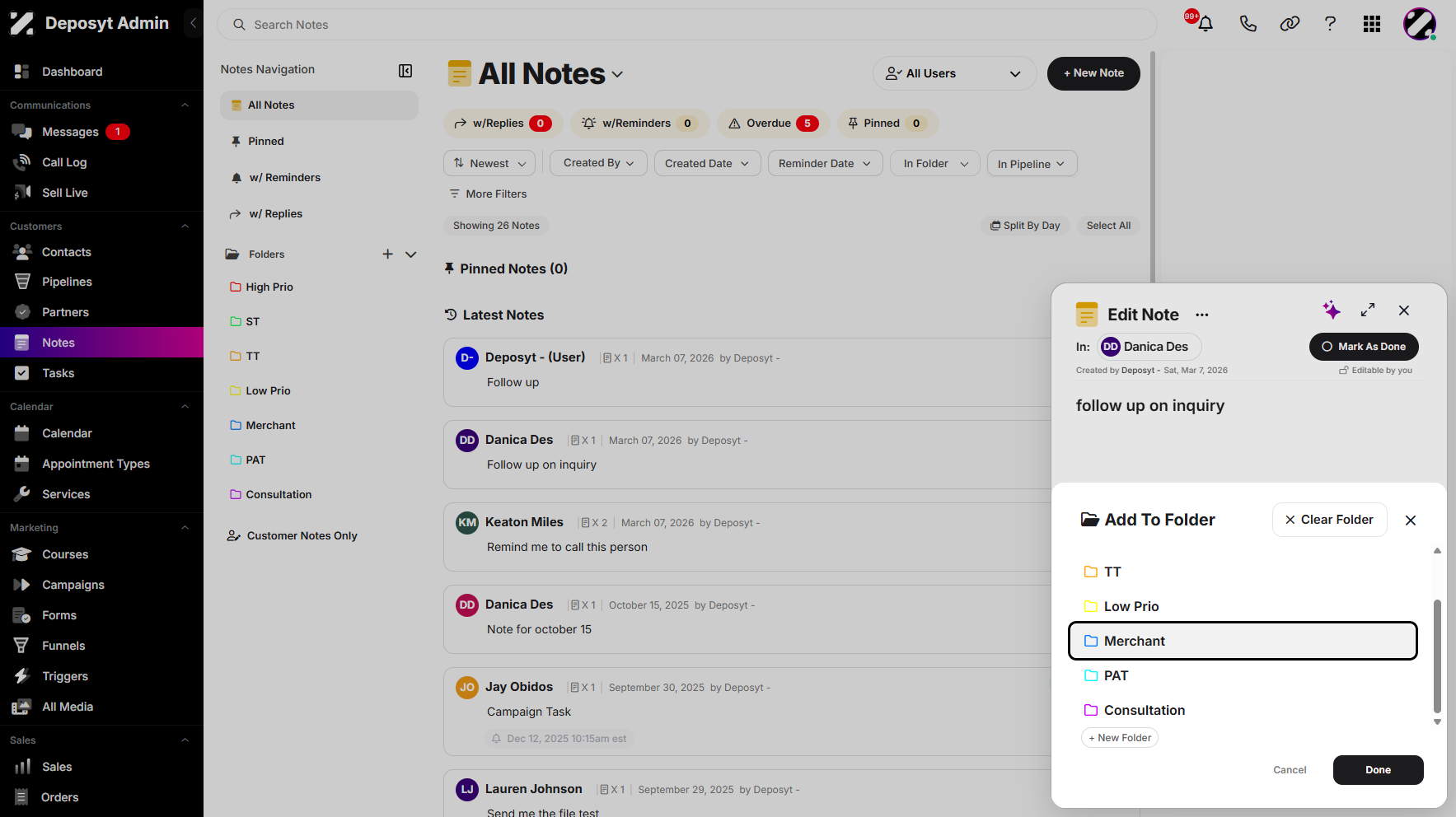Click Select All notes

[x=1108, y=226]
